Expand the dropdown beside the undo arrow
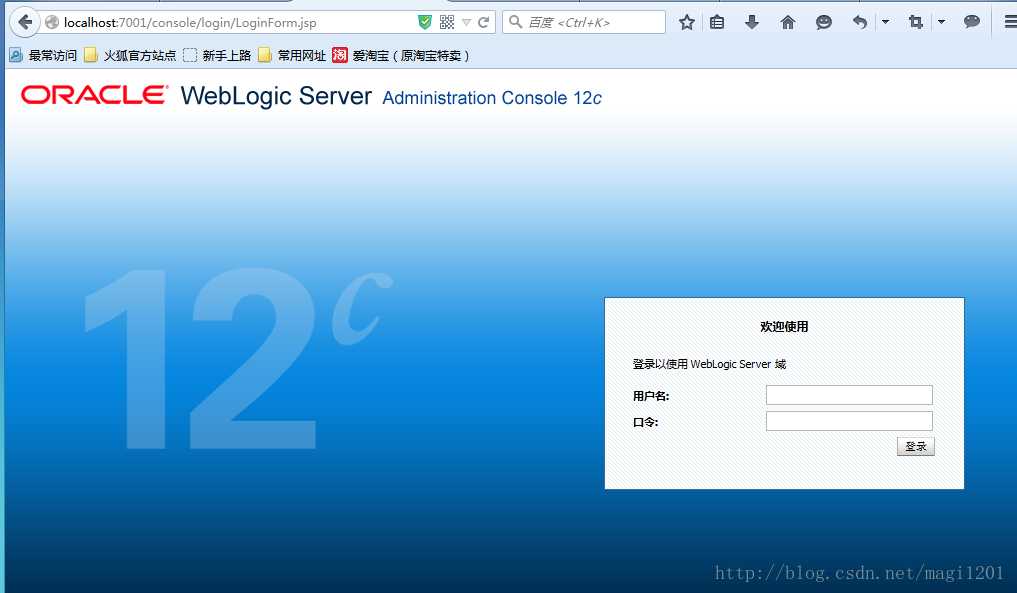The height and width of the screenshot is (593, 1017). tap(885, 22)
